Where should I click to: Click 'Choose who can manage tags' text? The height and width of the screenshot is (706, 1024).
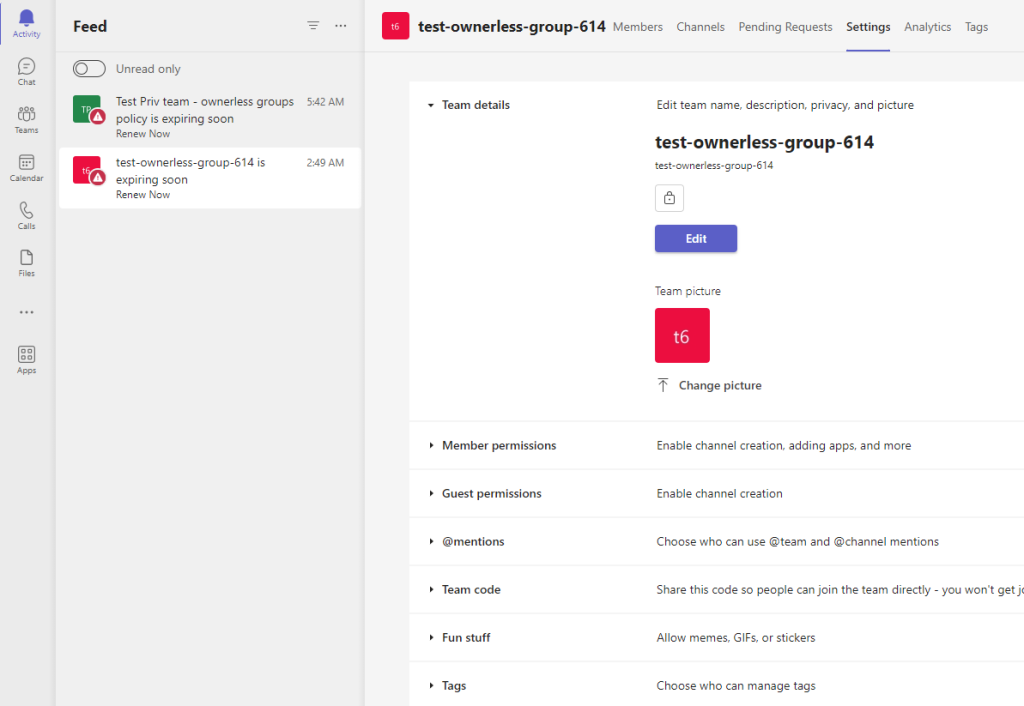(736, 686)
